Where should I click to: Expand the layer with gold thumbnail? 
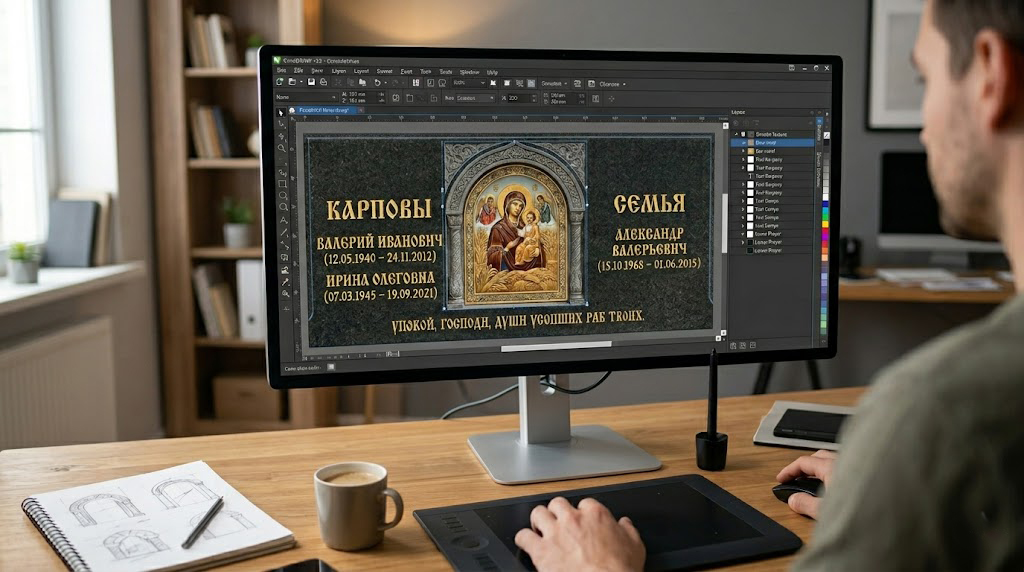click(x=743, y=151)
